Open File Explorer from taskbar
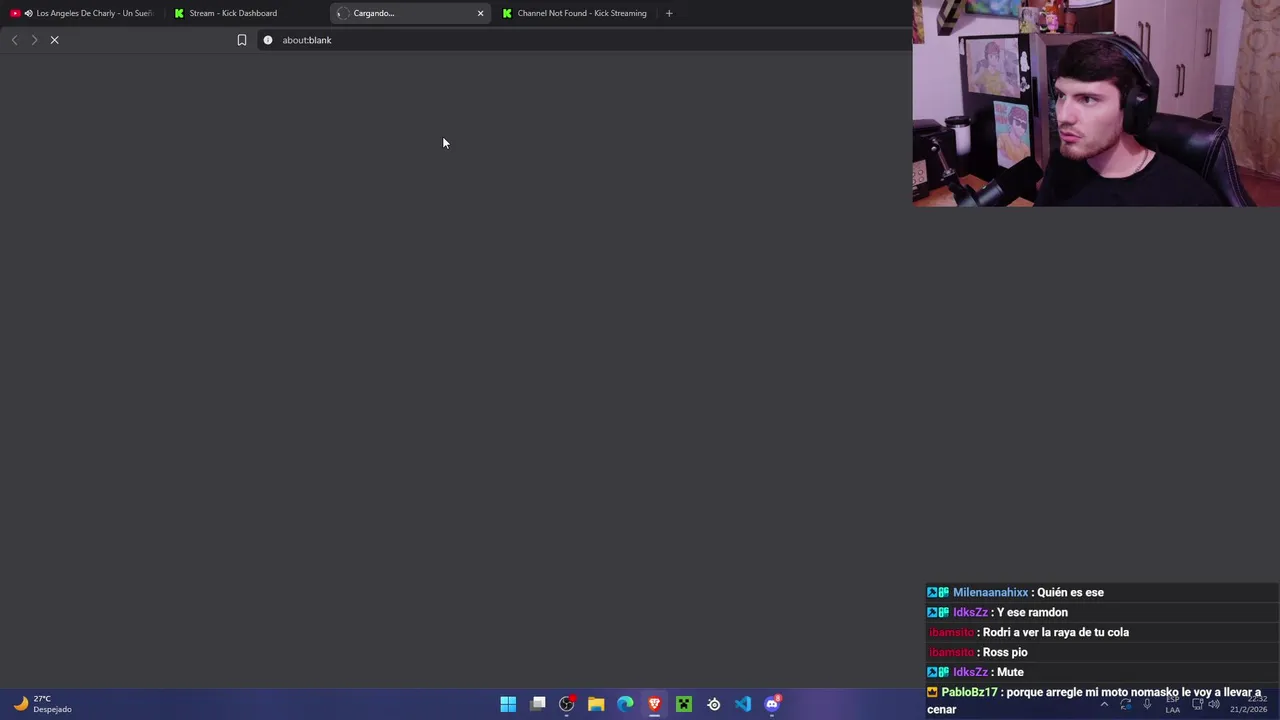This screenshot has width=1280, height=720. [x=596, y=704]
